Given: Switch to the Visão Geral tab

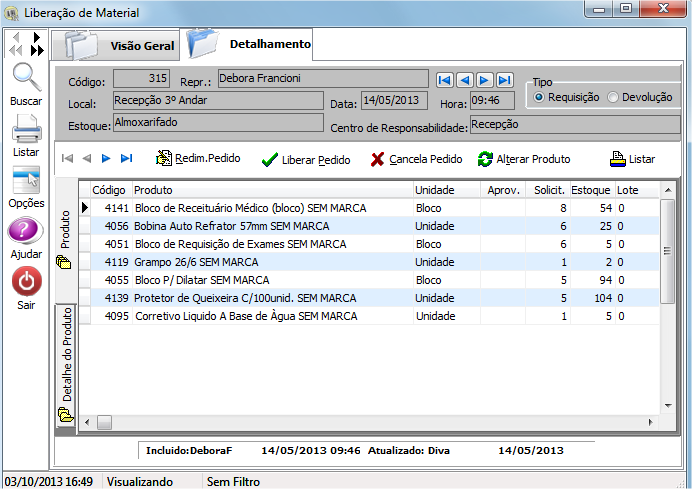Looking at the screenshot, I should tap(120, 46).
